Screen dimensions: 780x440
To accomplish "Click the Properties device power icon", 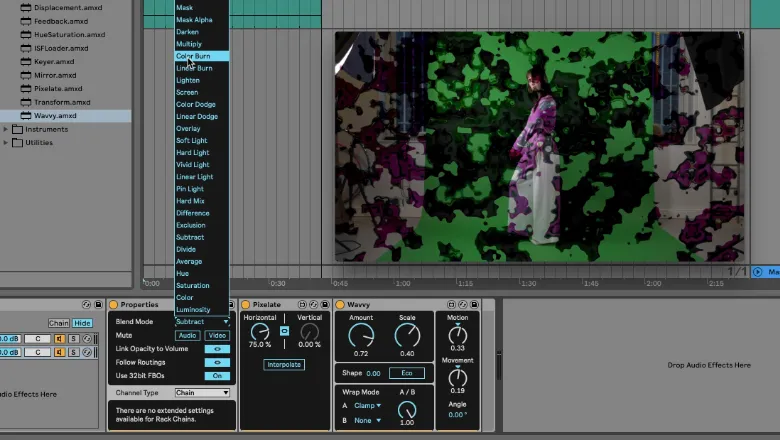I will 113,304.
